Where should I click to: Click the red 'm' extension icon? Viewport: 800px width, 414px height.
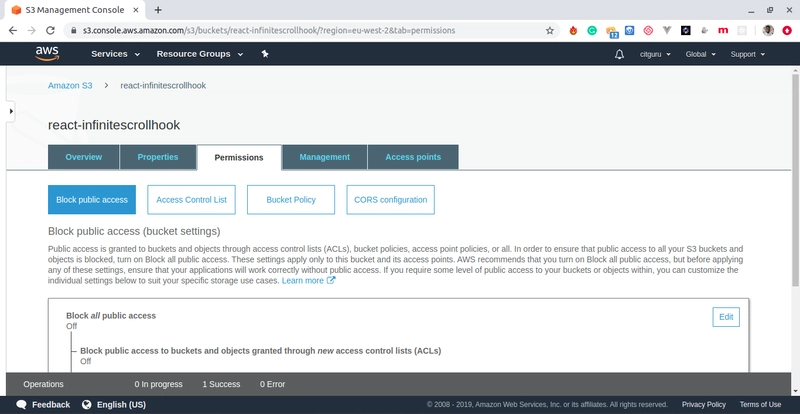click(723, 31)
